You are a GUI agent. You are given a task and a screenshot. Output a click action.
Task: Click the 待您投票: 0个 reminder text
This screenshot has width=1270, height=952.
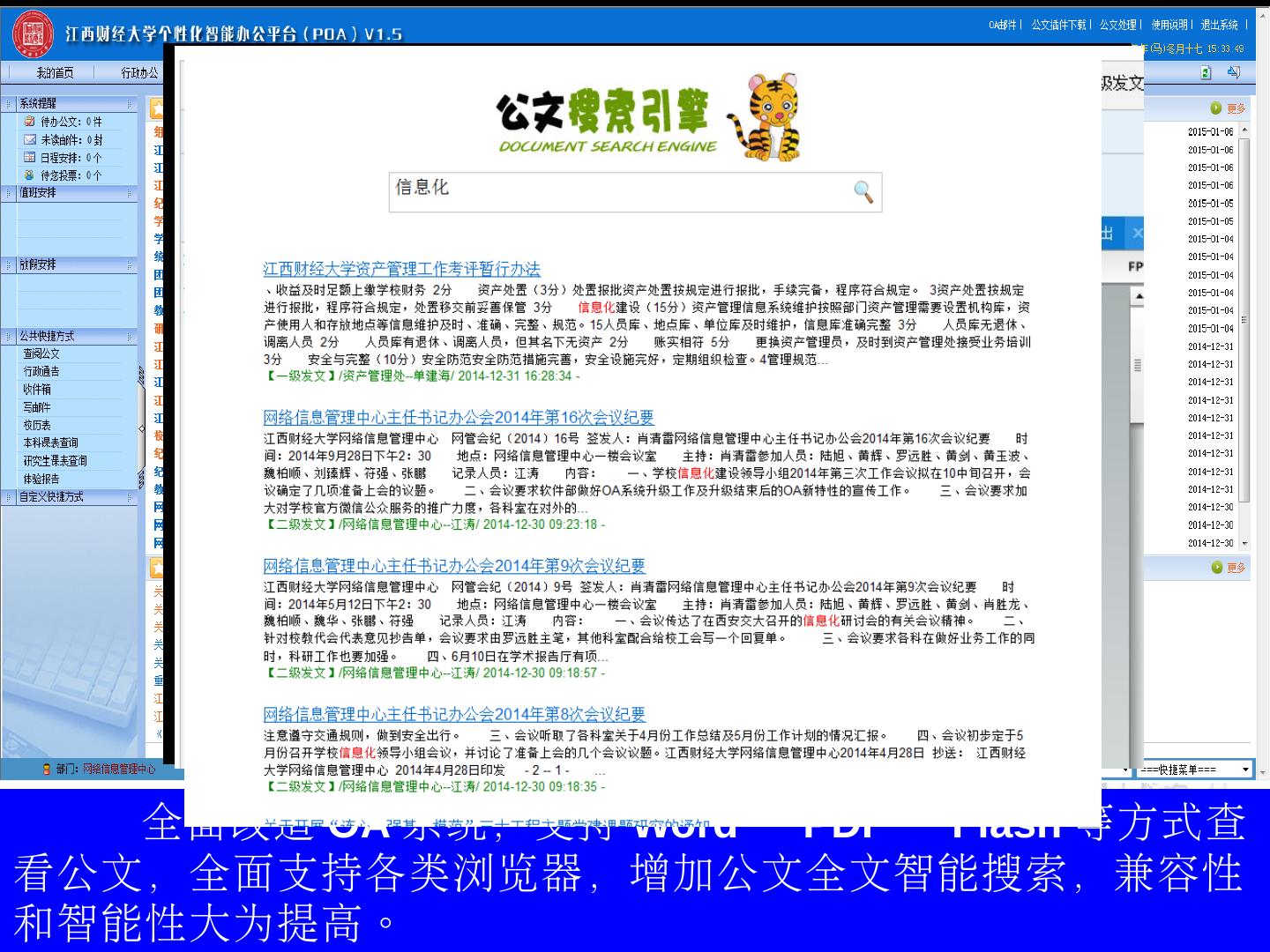click(x=71, y=175)
